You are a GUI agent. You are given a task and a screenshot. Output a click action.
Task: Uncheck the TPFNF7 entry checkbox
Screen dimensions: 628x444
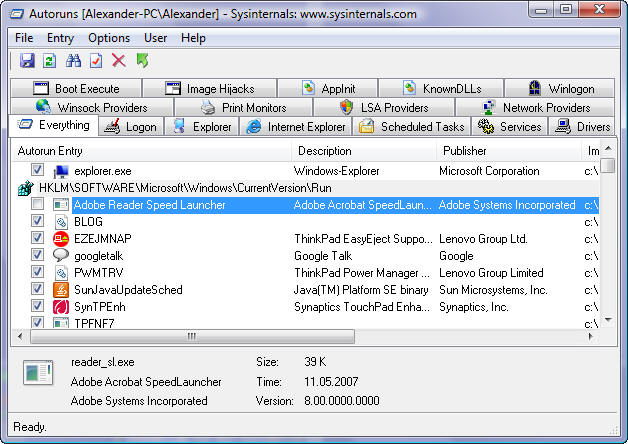37,322
